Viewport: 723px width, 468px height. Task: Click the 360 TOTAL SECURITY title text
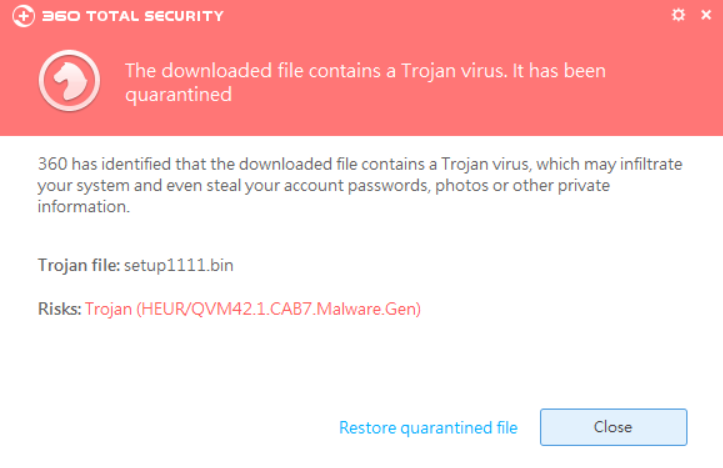coord(133,16)
